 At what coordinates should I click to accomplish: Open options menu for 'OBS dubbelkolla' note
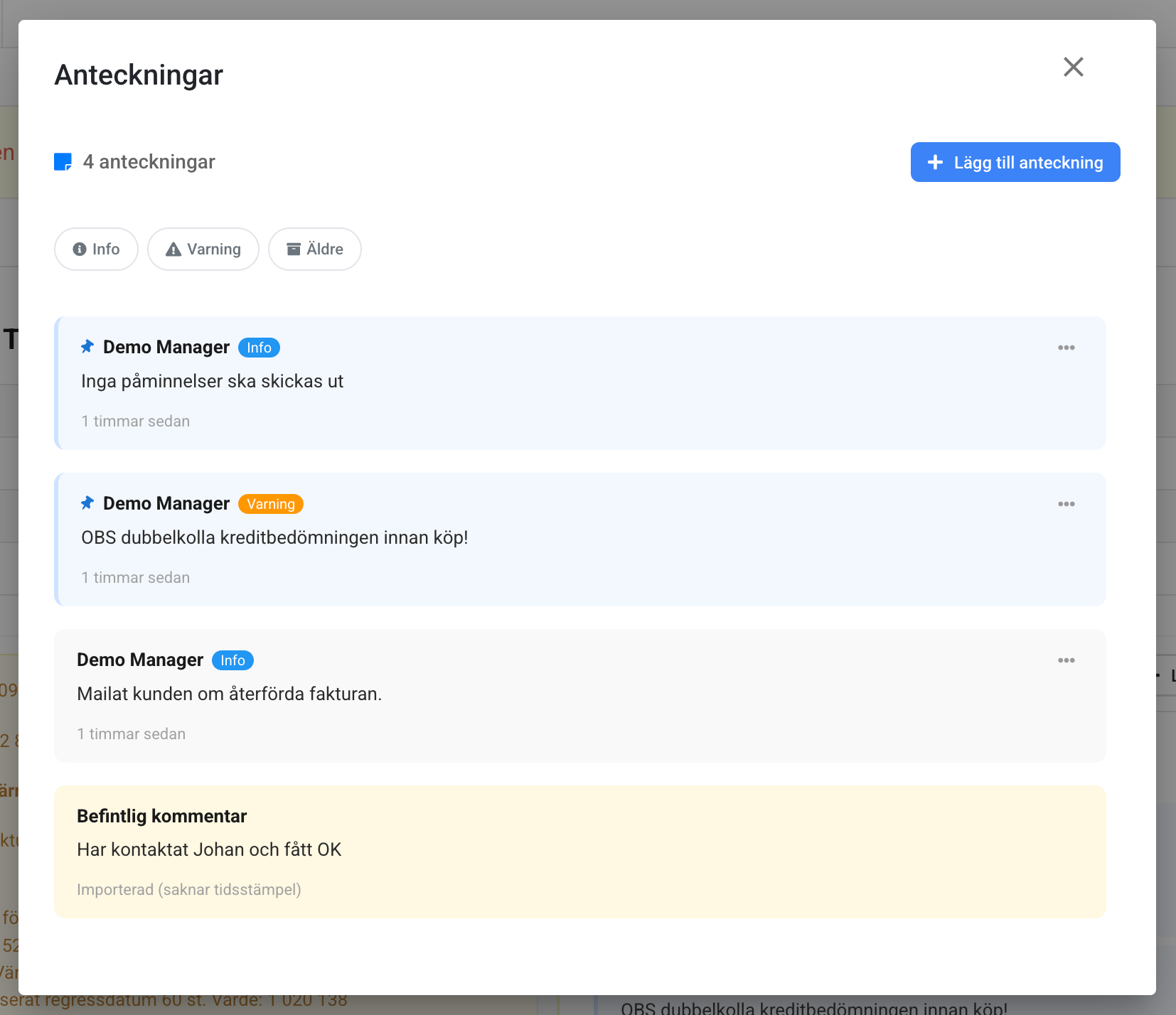click(1066, 504)
